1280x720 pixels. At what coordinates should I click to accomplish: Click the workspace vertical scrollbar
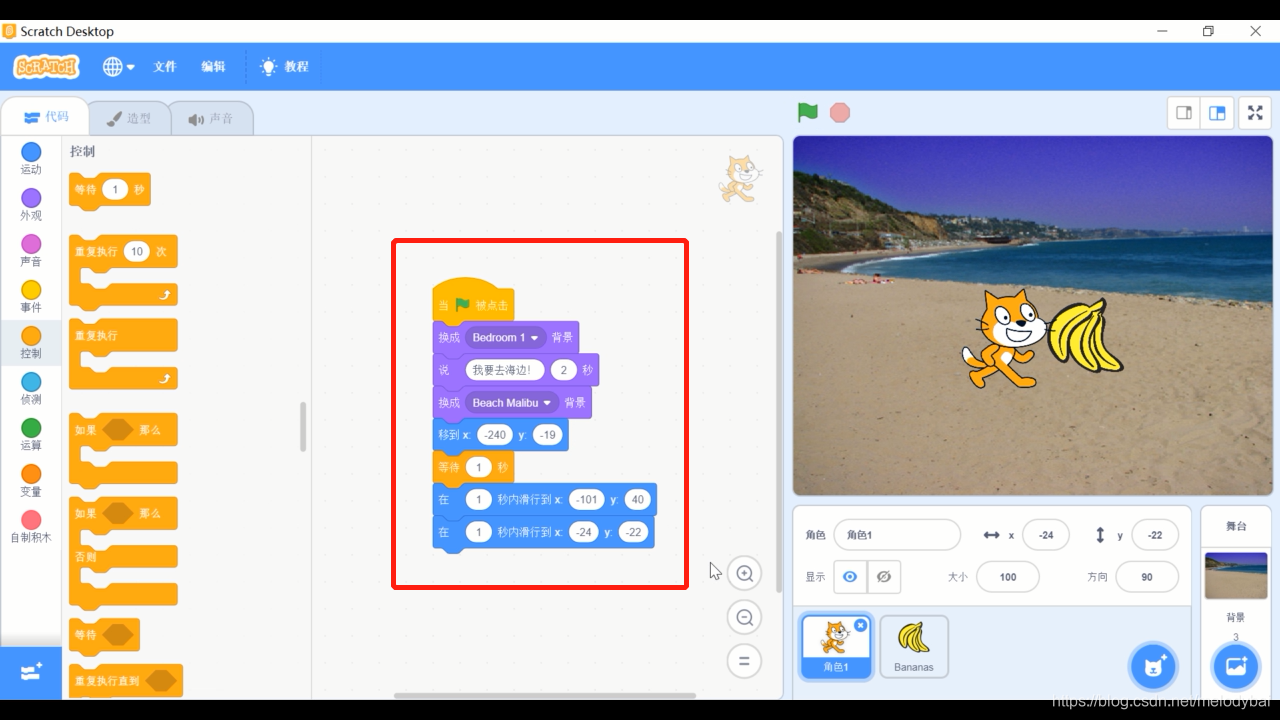point(779,412)
